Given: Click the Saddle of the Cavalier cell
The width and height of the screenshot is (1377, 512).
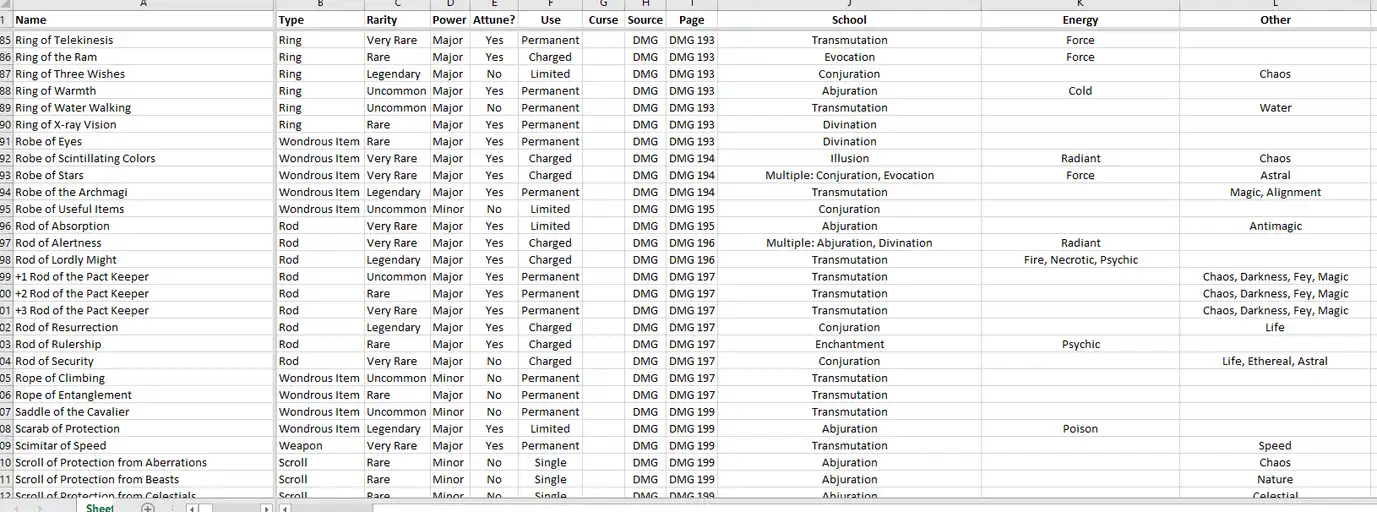Looking at the screenshot, I should [143, 412].
